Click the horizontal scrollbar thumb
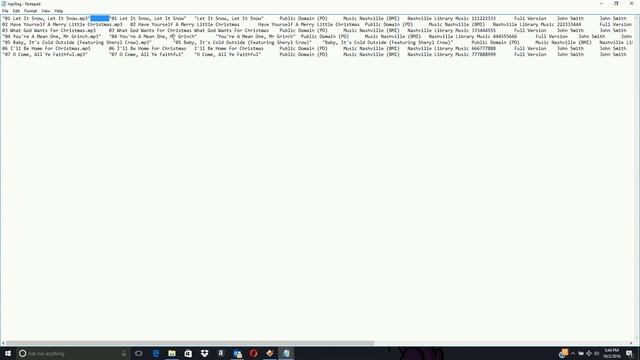 pos(190,343)
